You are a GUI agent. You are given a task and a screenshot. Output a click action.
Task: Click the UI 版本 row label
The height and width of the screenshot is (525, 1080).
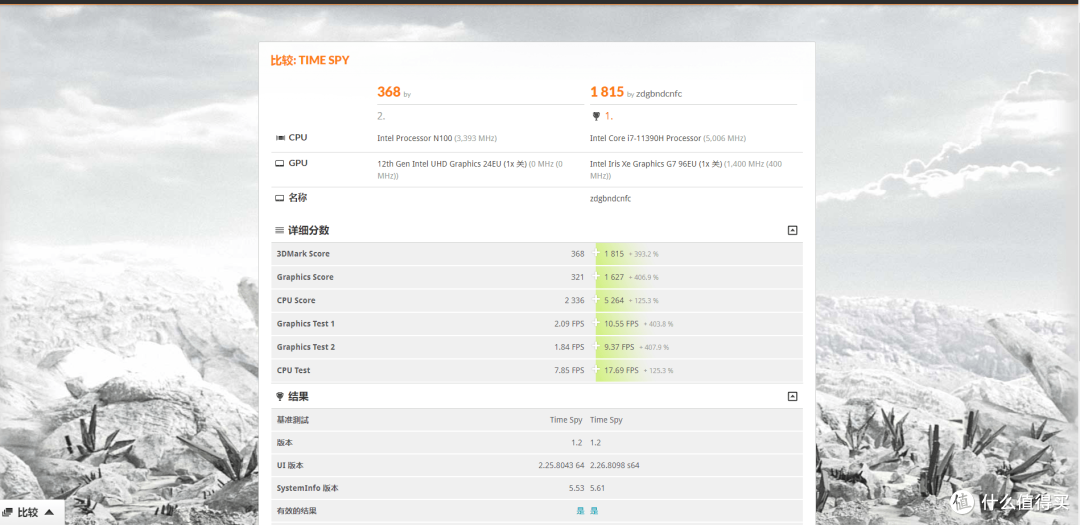(x=290, y=465)
